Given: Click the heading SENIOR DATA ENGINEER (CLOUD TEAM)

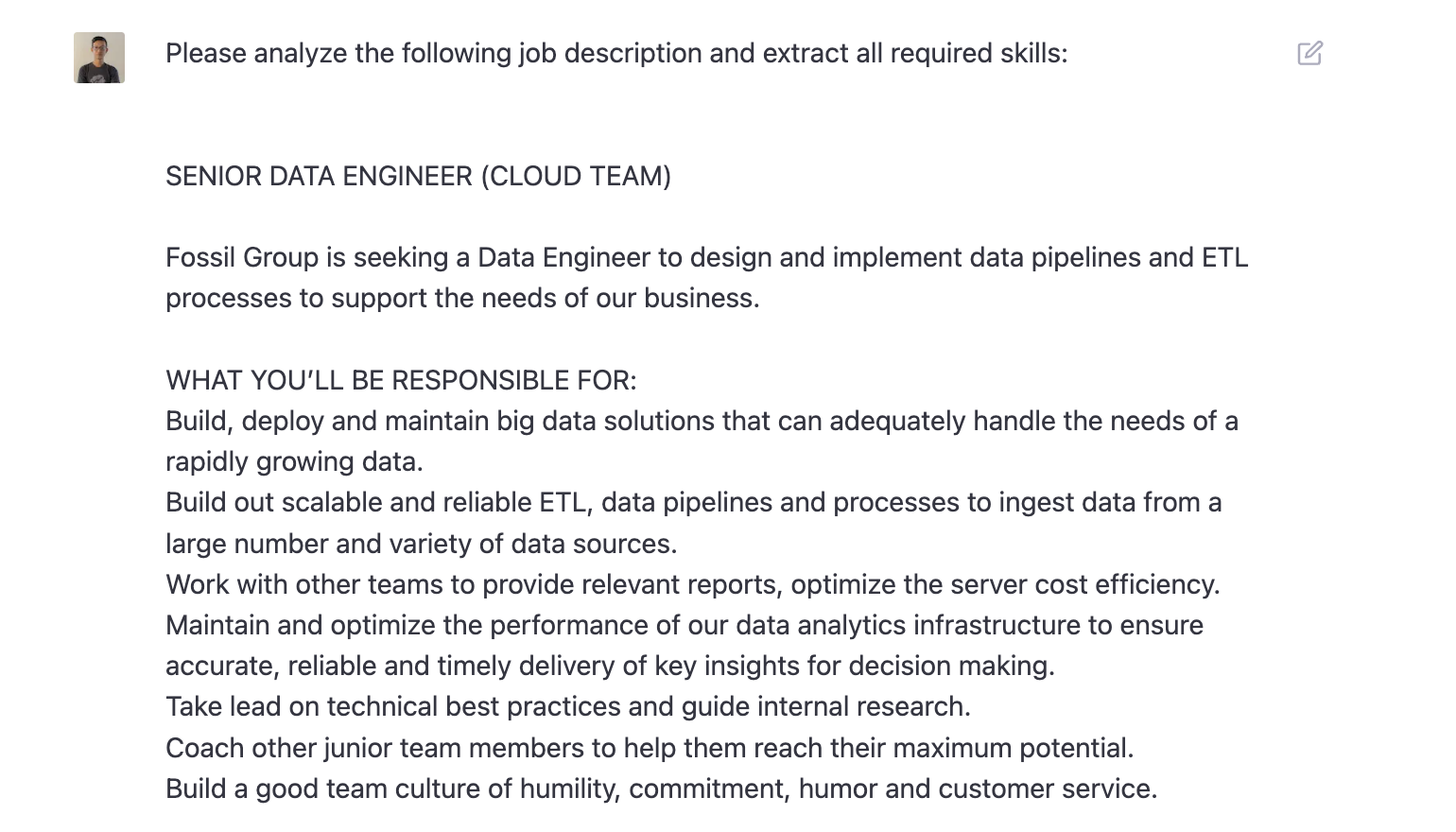Looking at the screenshot, I should pyautogui.click(x=419, y=176).
